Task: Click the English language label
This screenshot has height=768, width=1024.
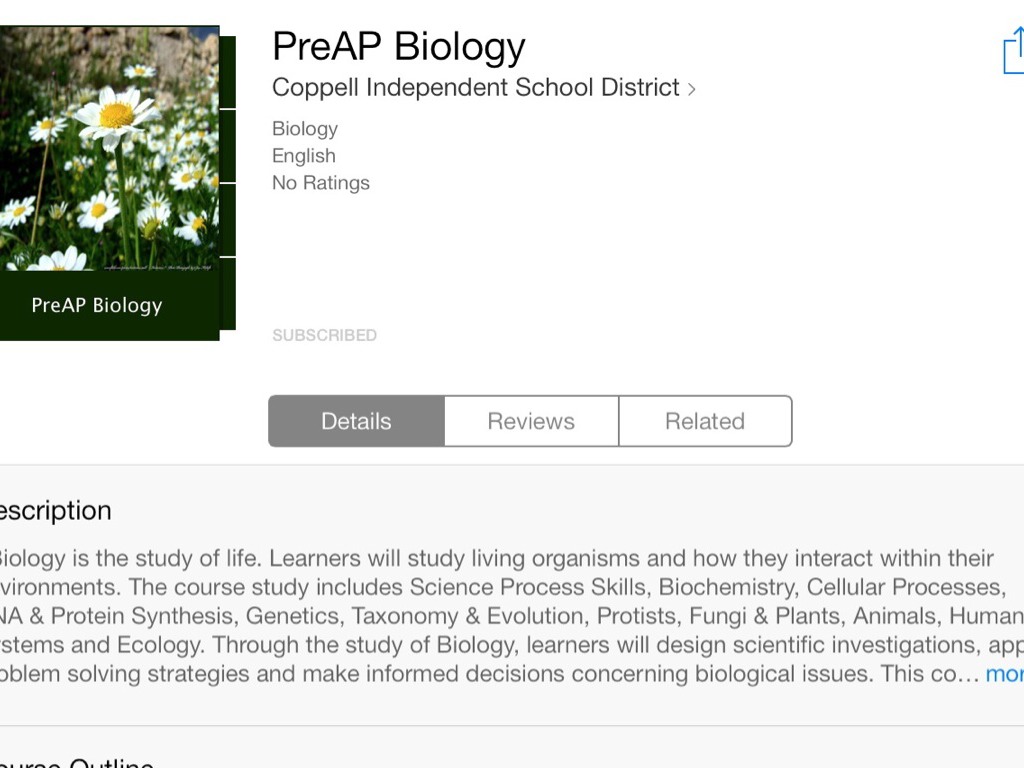Action: pyautogui.click(x=304, y=156)
